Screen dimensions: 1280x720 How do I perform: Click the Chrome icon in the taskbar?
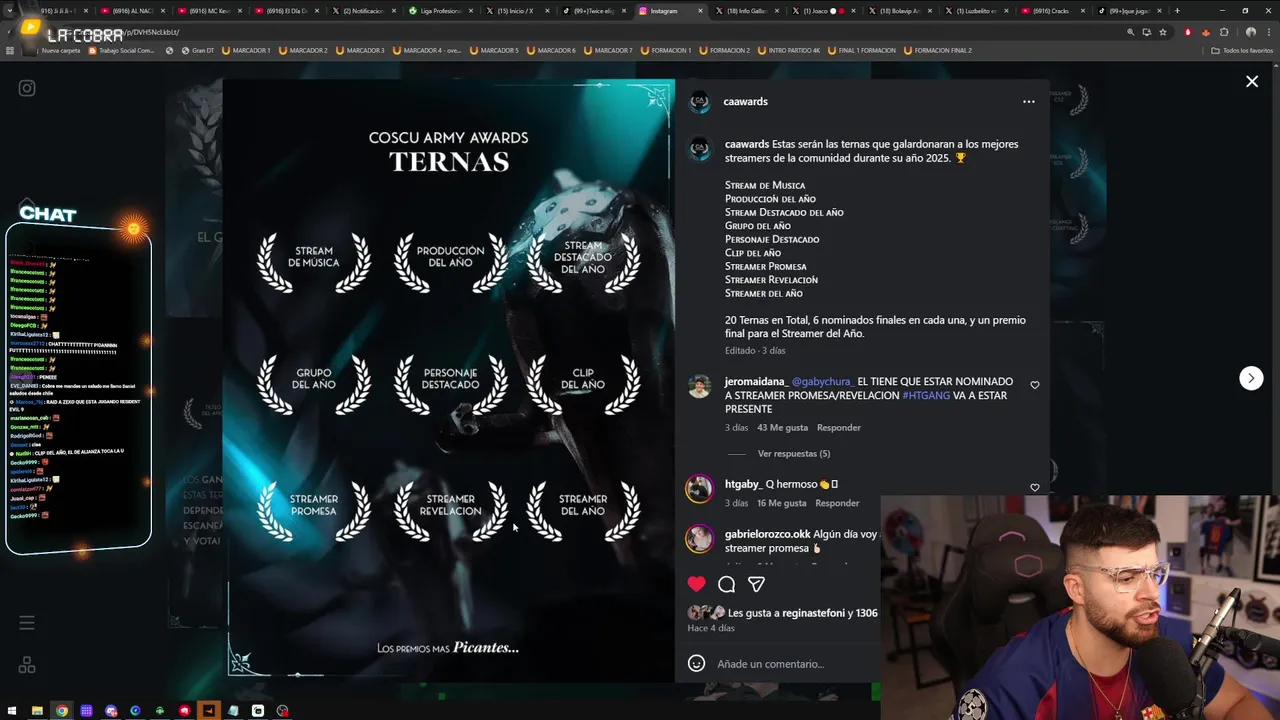[x=62, y=711]
